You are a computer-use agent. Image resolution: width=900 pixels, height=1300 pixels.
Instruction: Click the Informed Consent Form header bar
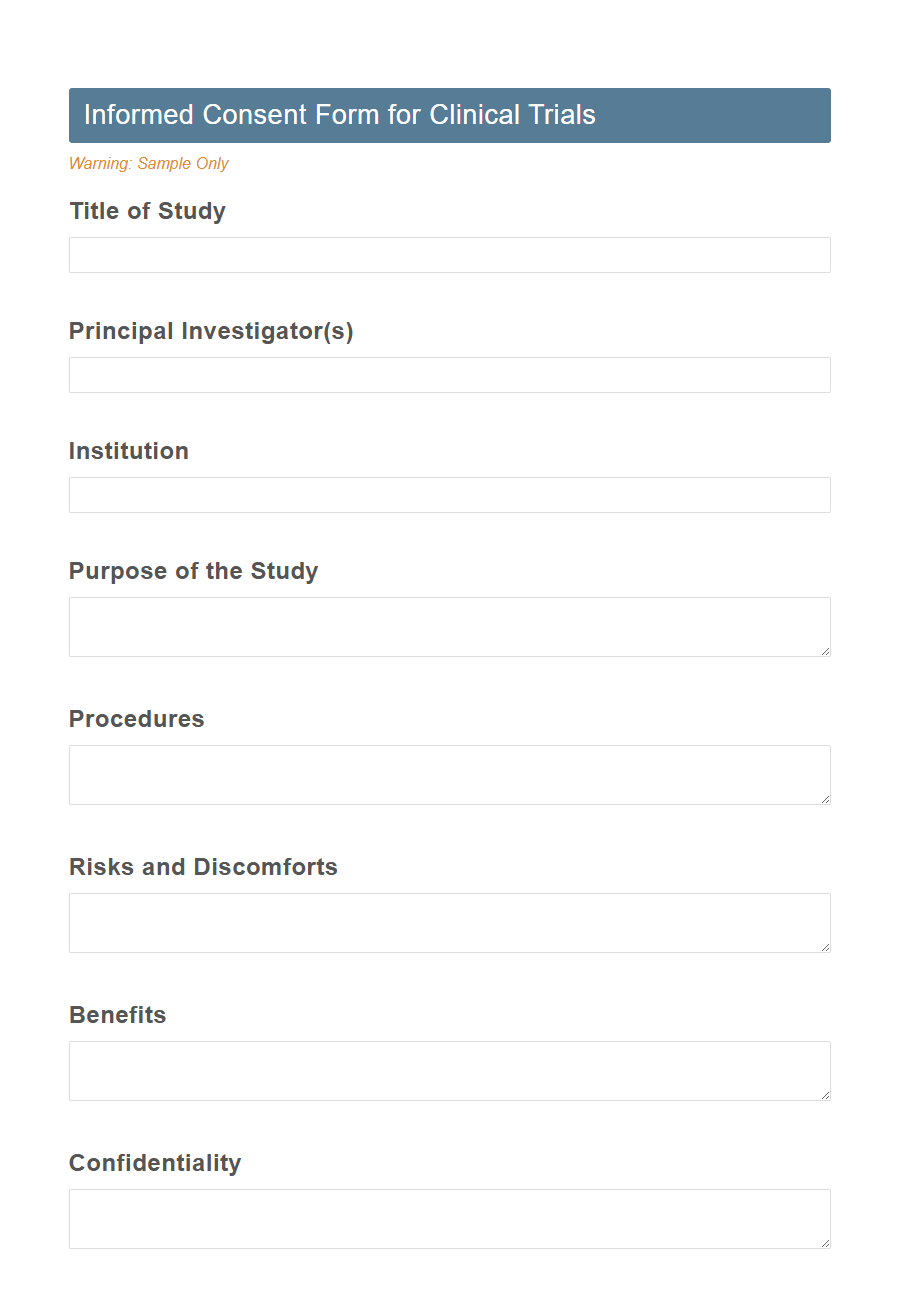pyautogui.click(x=449, y=115)
